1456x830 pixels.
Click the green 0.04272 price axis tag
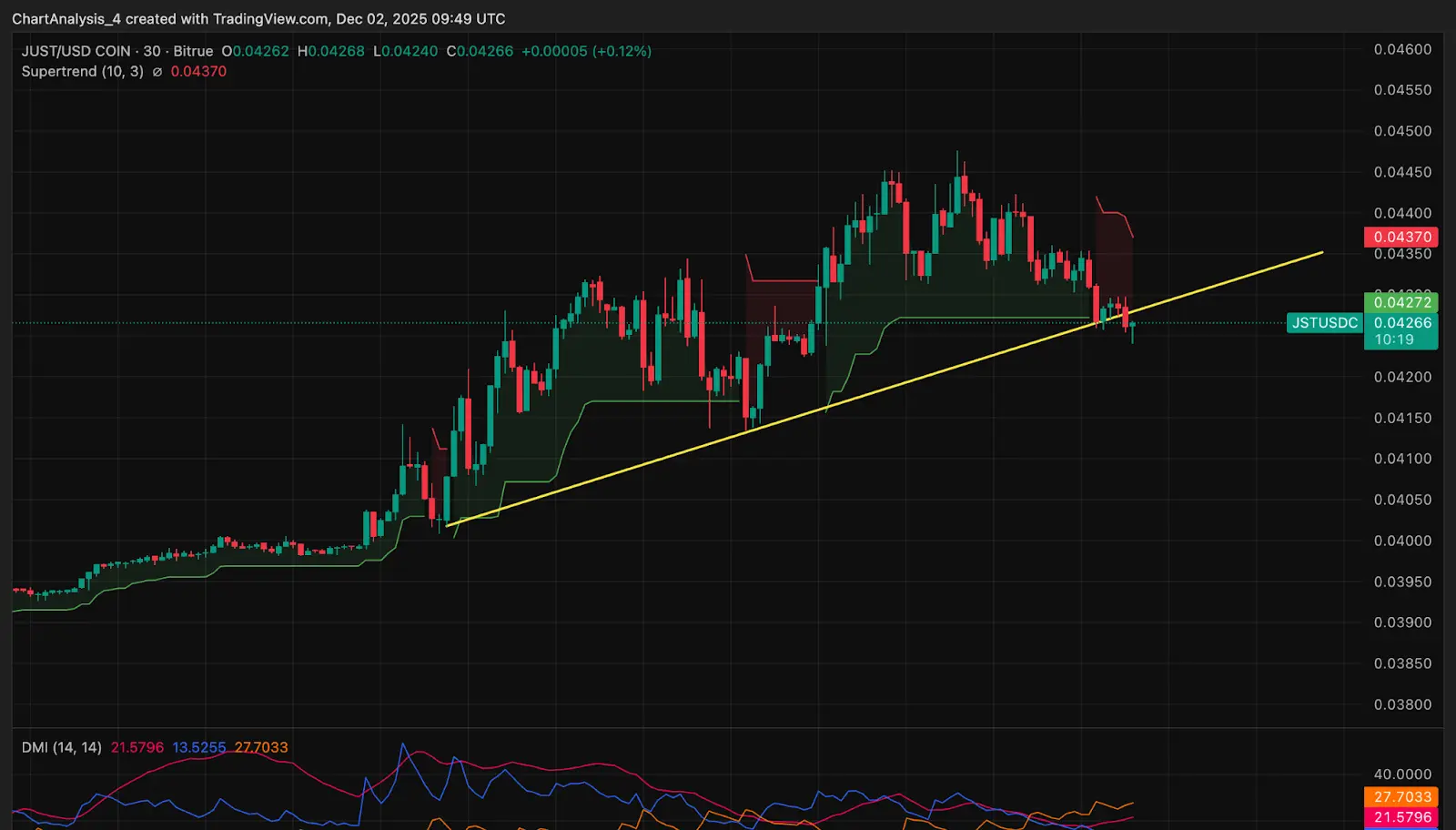(x=1401, y=302)
